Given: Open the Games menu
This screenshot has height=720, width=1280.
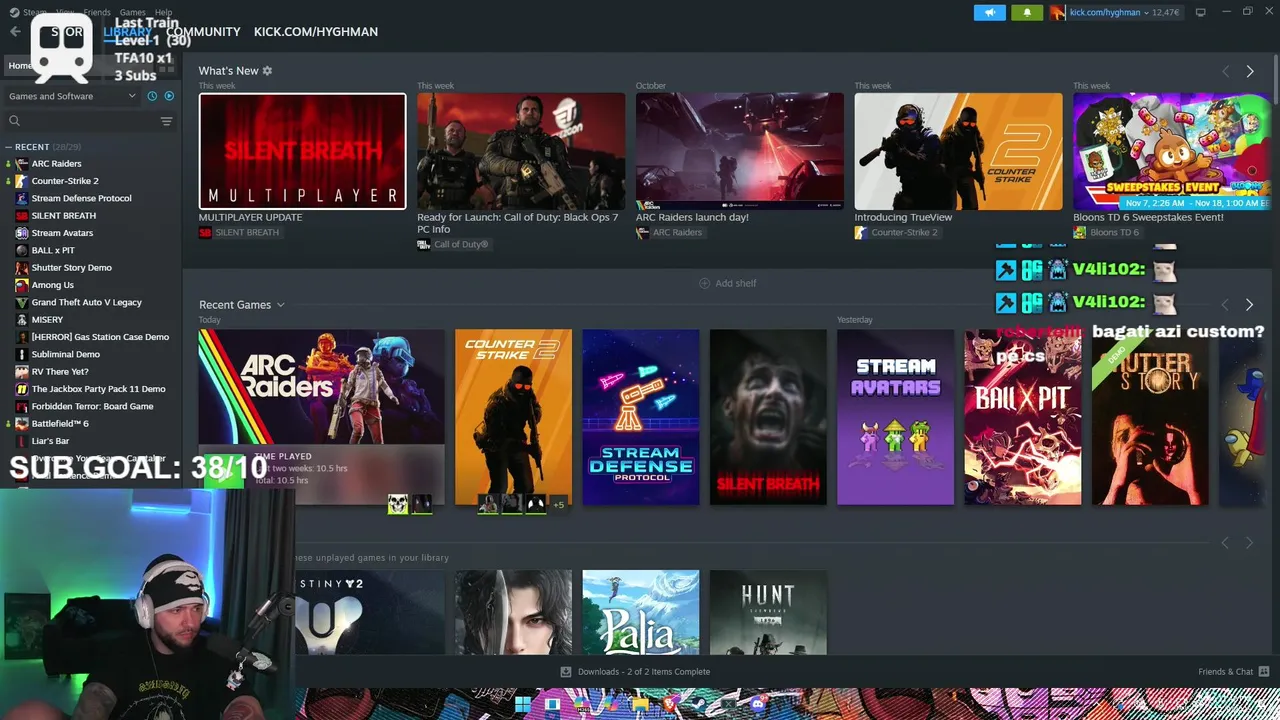Looking at the screenshot, I should 132,12.
